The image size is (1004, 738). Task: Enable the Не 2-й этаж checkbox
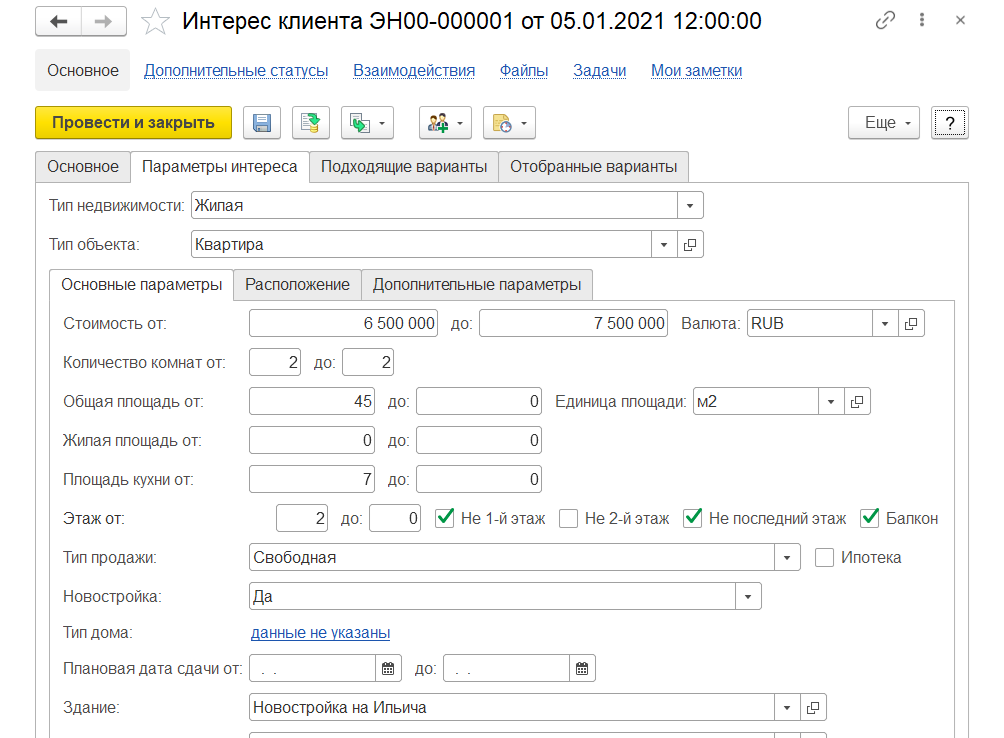[x=569, y=518]
